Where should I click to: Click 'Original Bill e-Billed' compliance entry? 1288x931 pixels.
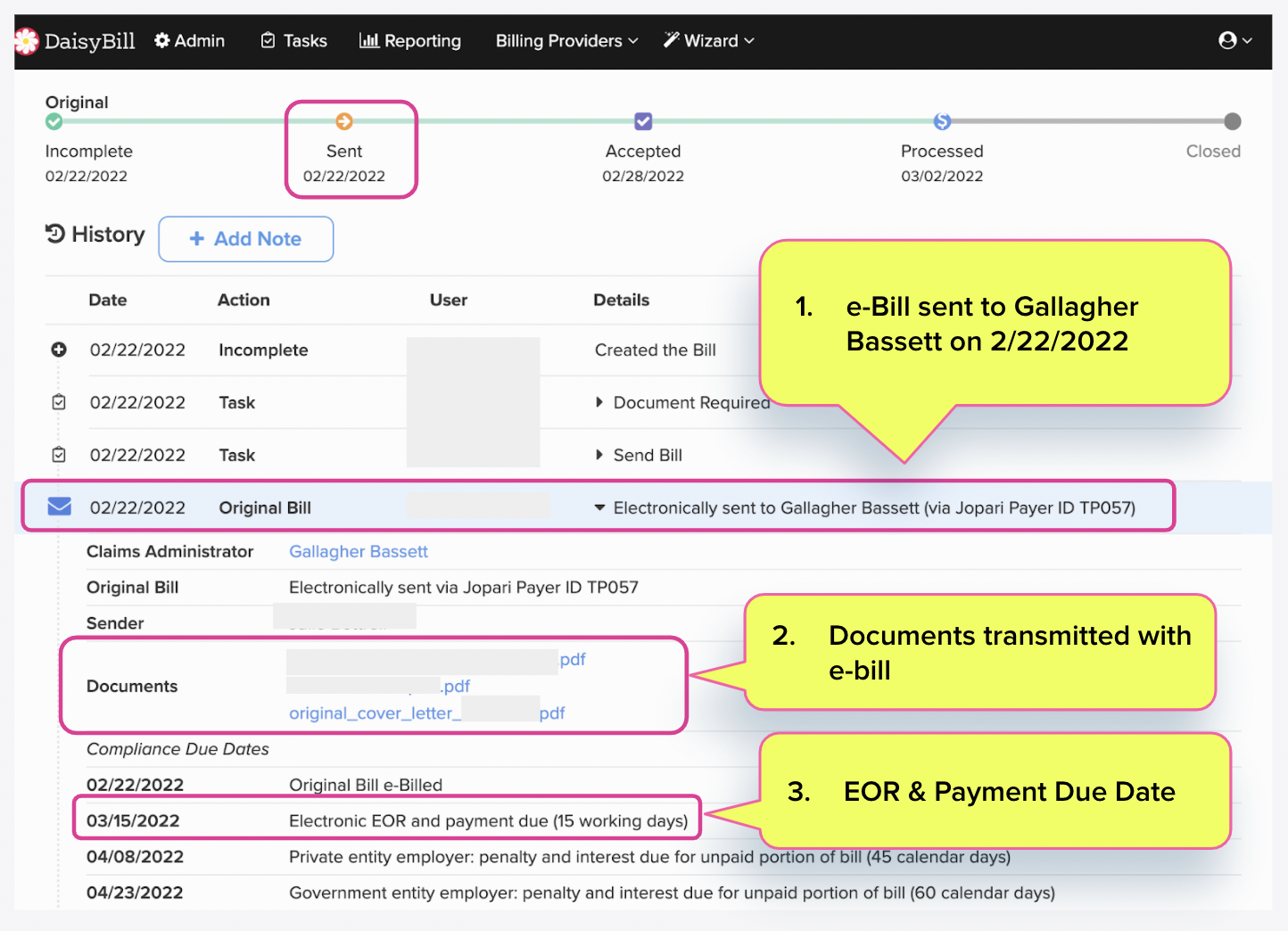coord(366,786)
